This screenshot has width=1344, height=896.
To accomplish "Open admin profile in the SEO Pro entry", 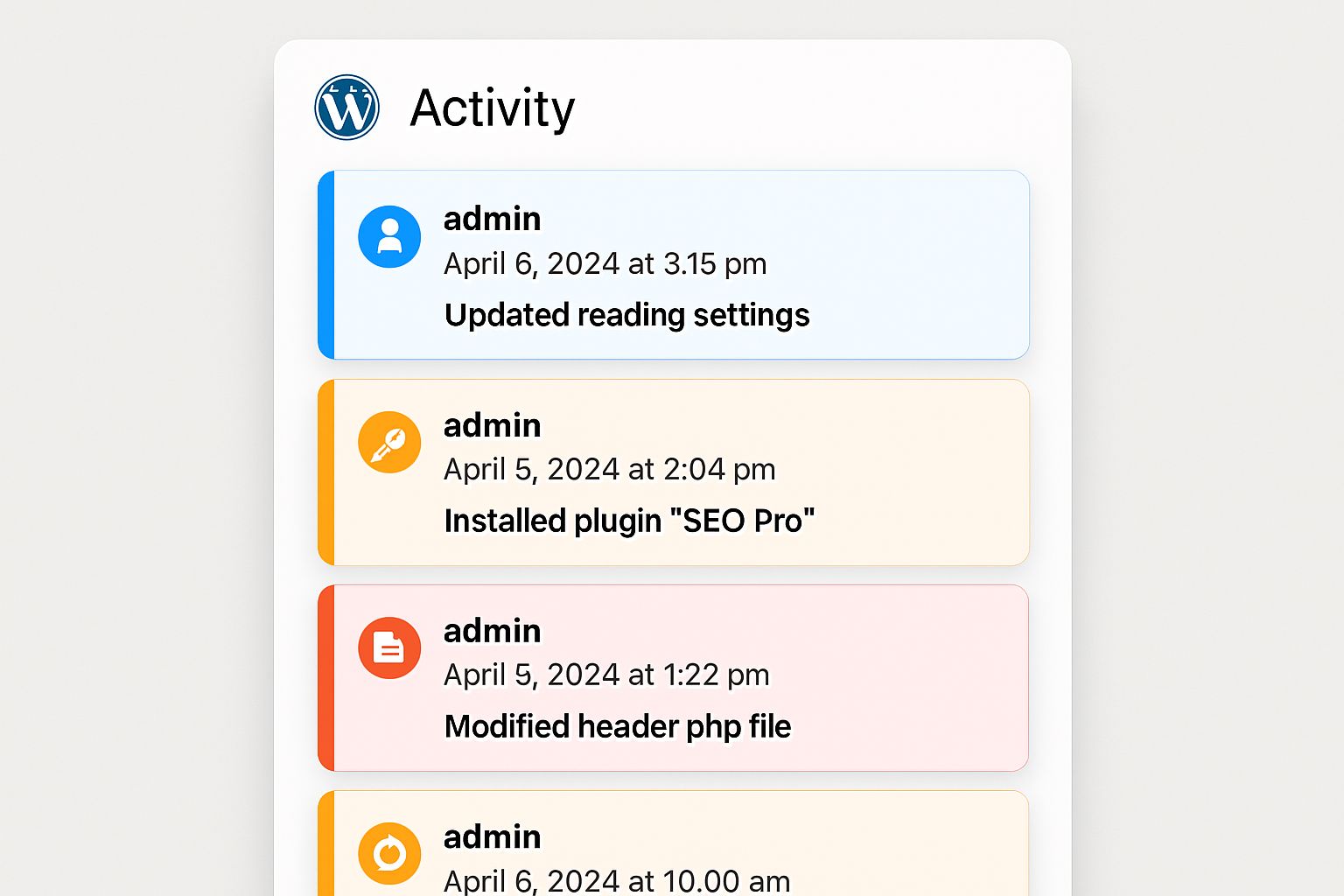I will click(x=492, y=425).
